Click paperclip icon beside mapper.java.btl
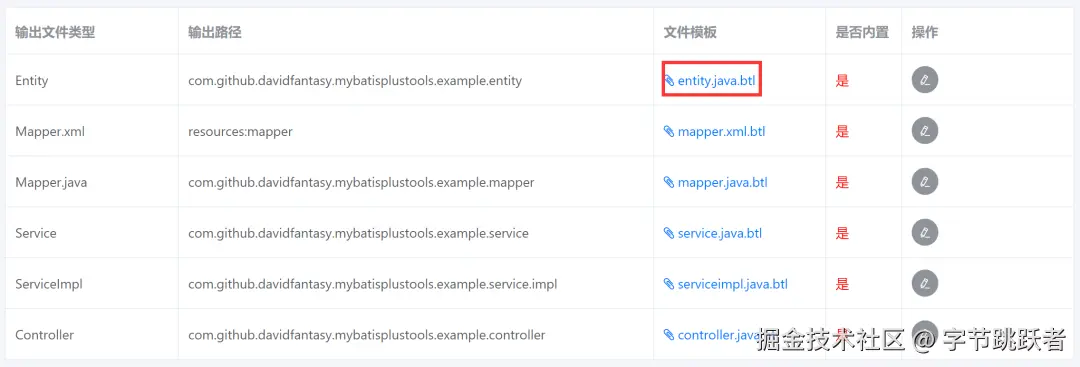 click(669, 182)
